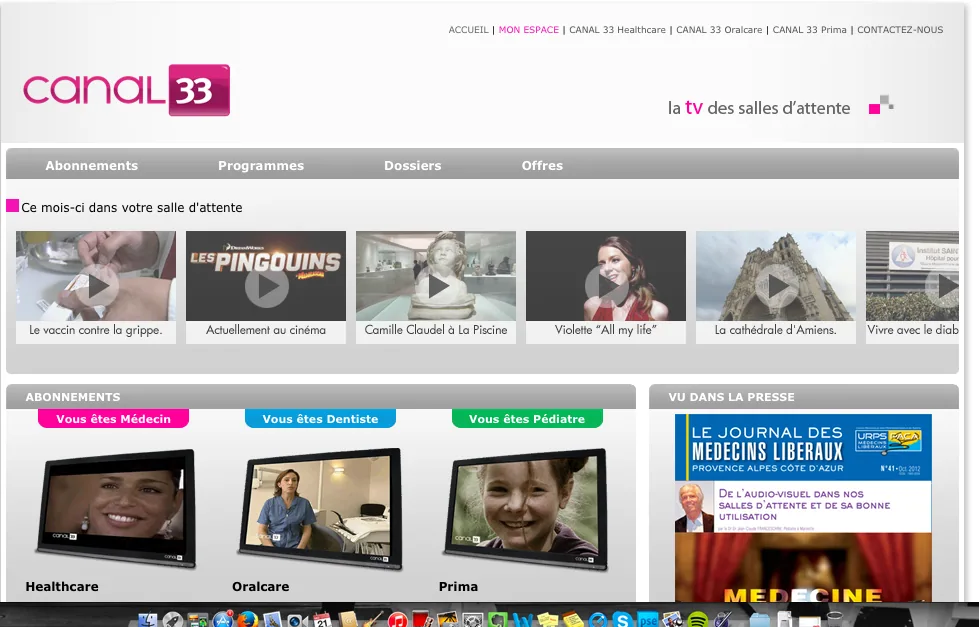
Task: Open the CANAL 33 Prima top link
Action: click(810, 29)
